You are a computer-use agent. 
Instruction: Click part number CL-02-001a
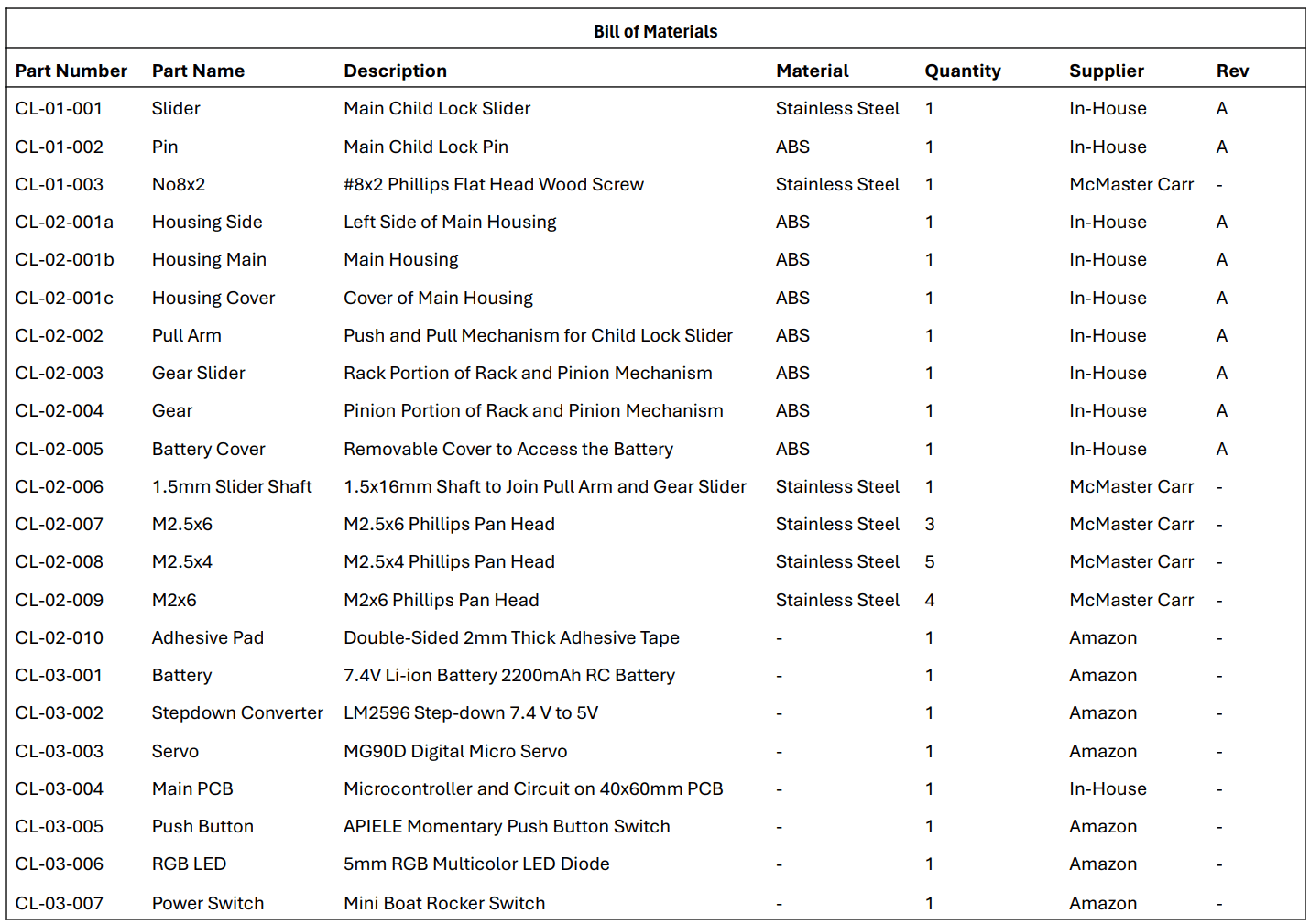click(64, 222)
